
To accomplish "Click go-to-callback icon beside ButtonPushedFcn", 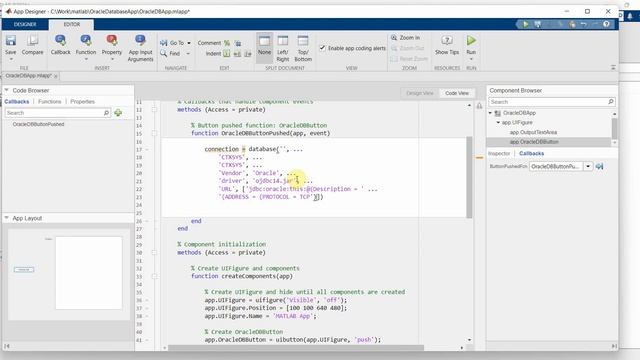I will (600, 167).
